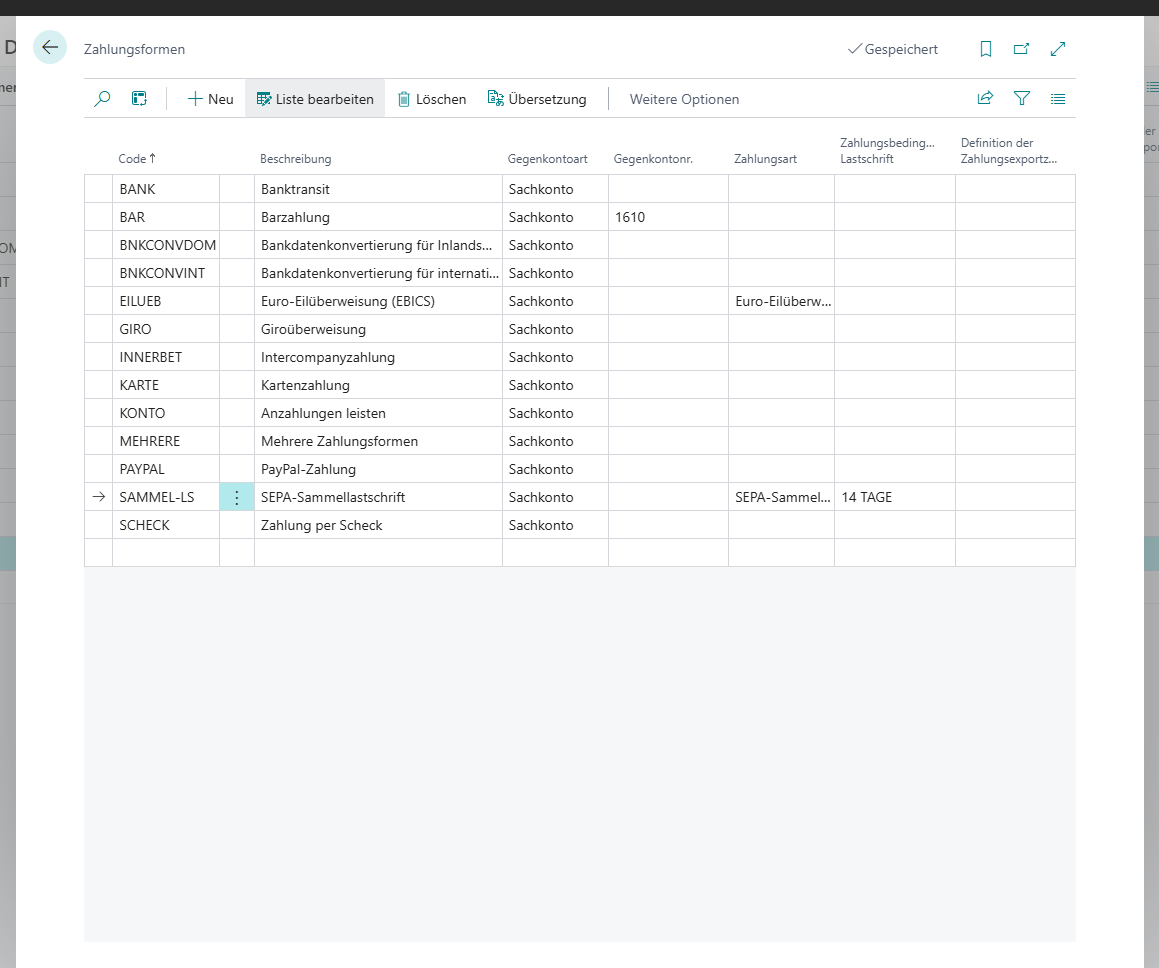The image size is (1159, 968).
Task: Click the 14 TAGE cell
Action: coord(894,497)
